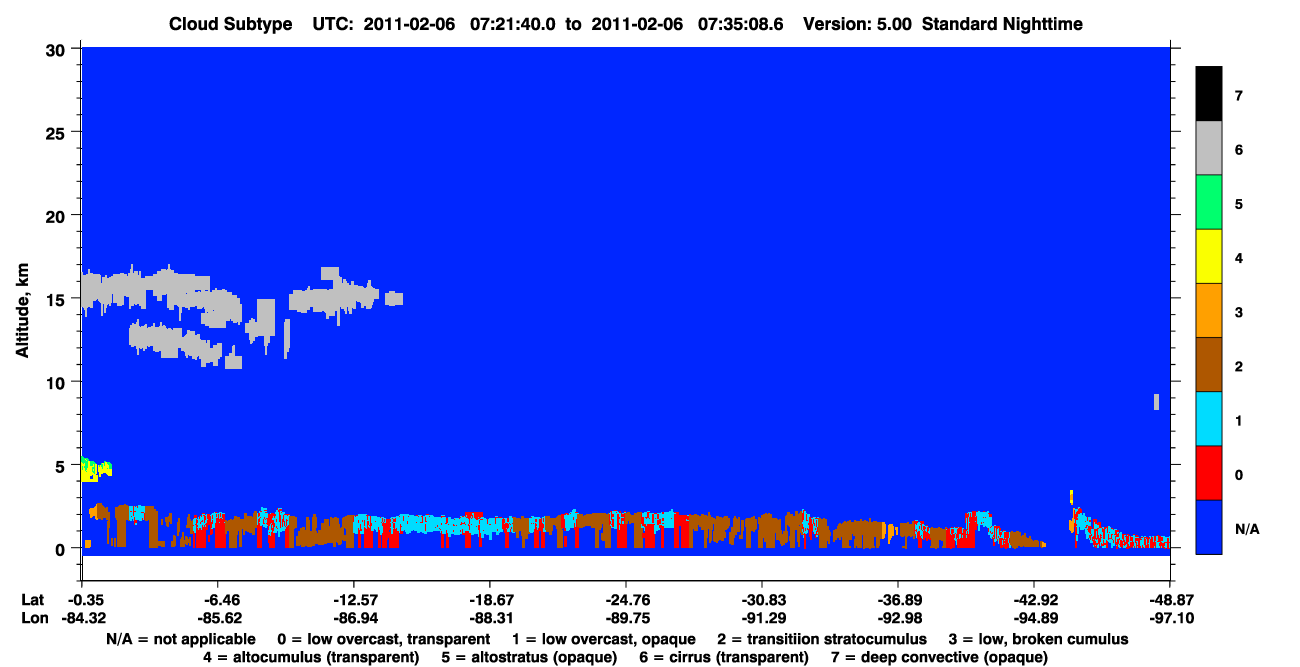Click the black color swatch labeled 7
Image resolution: width=1300 pixels, height=667 pixels.
(x=1208, y=93)
